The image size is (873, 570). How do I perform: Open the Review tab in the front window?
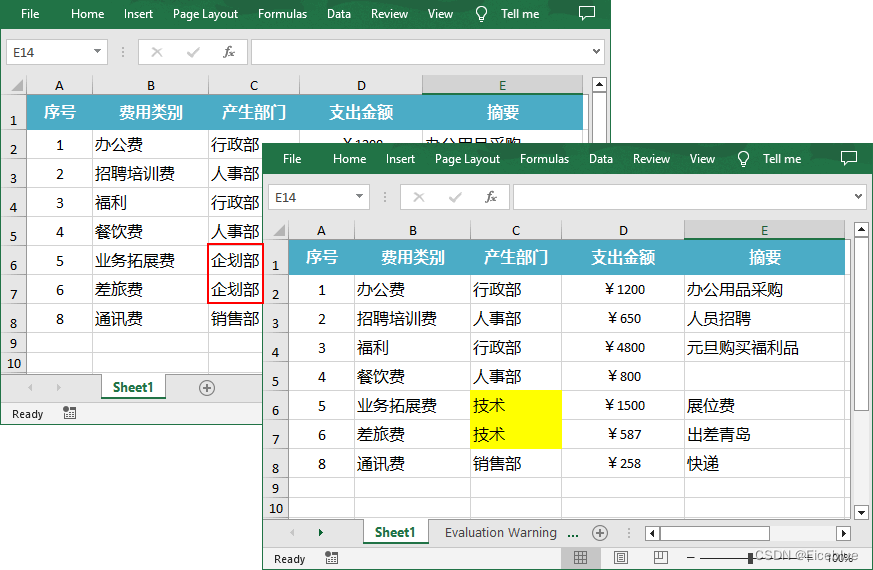[x=651, y=159]
